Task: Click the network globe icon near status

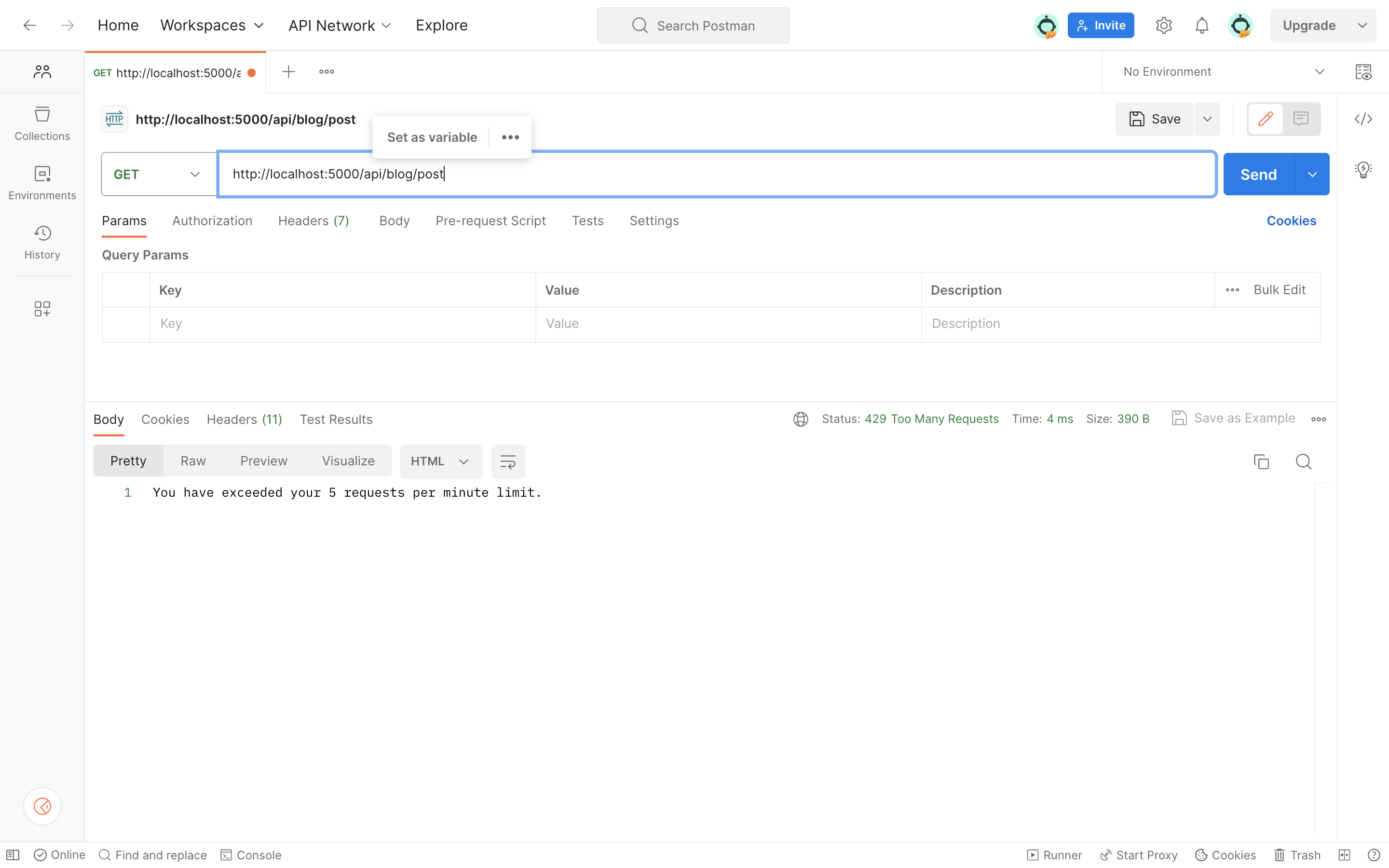Action: 801,419
